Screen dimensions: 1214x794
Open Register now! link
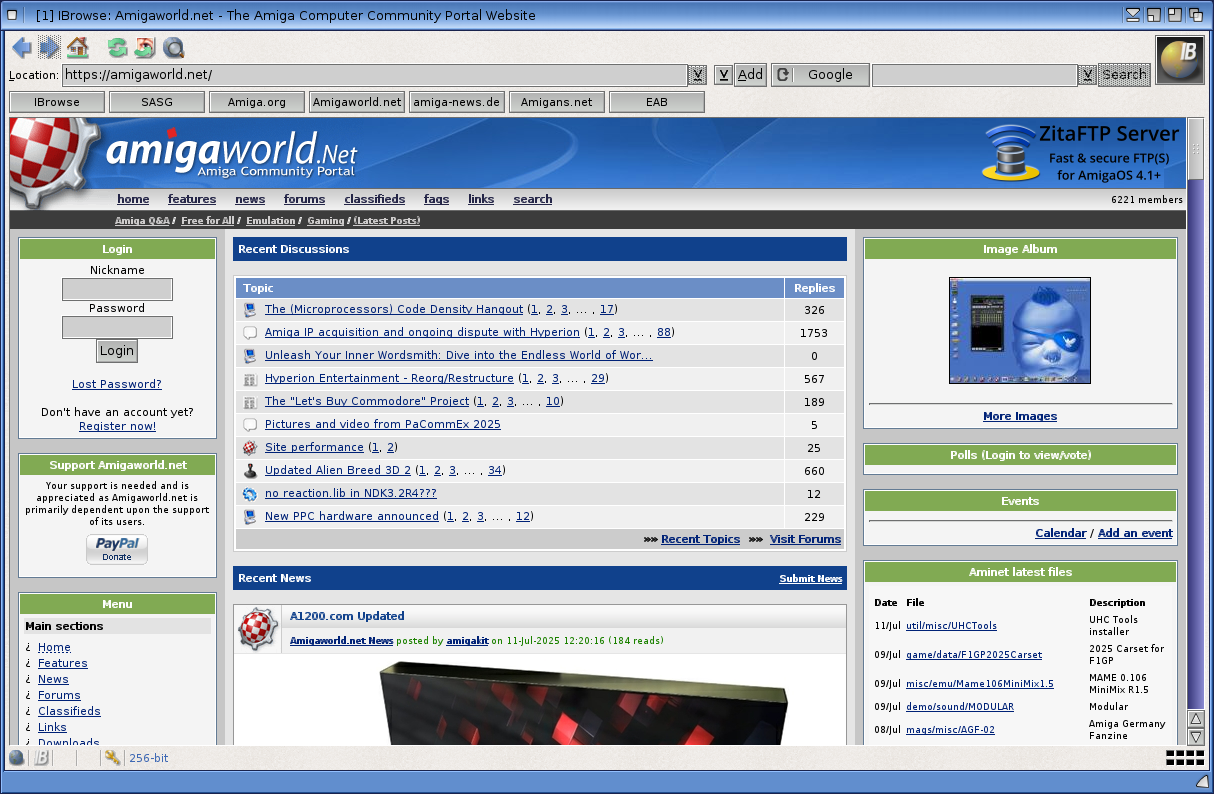(118, 426)
